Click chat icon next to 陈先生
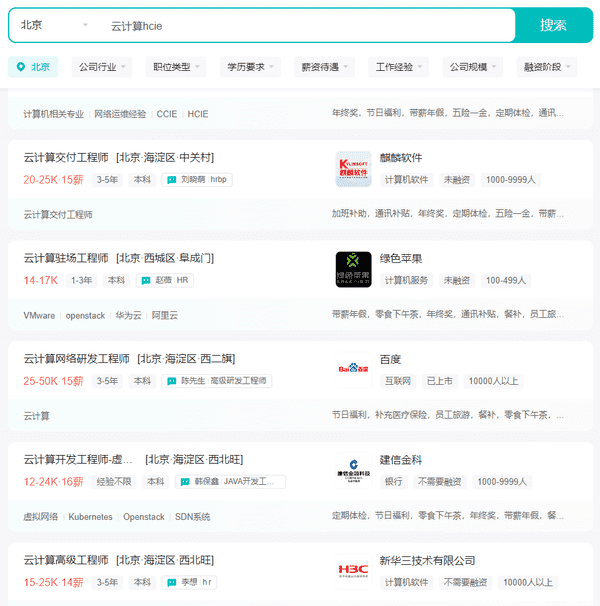The width and height of the screenshot is (600, 606). [x=171, y=381]
